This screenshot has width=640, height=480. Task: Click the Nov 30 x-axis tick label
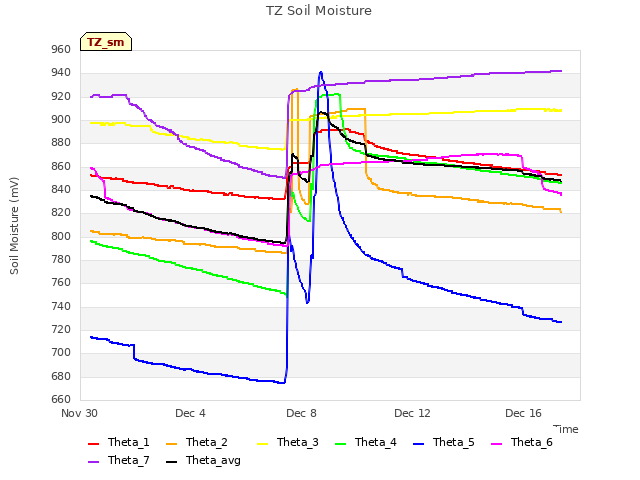tap(79, 413)
